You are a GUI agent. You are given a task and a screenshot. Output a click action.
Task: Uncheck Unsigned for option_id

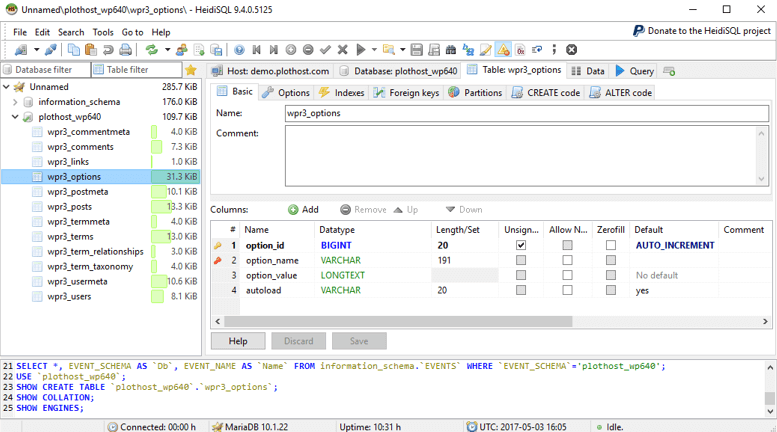tap(521, 245)
